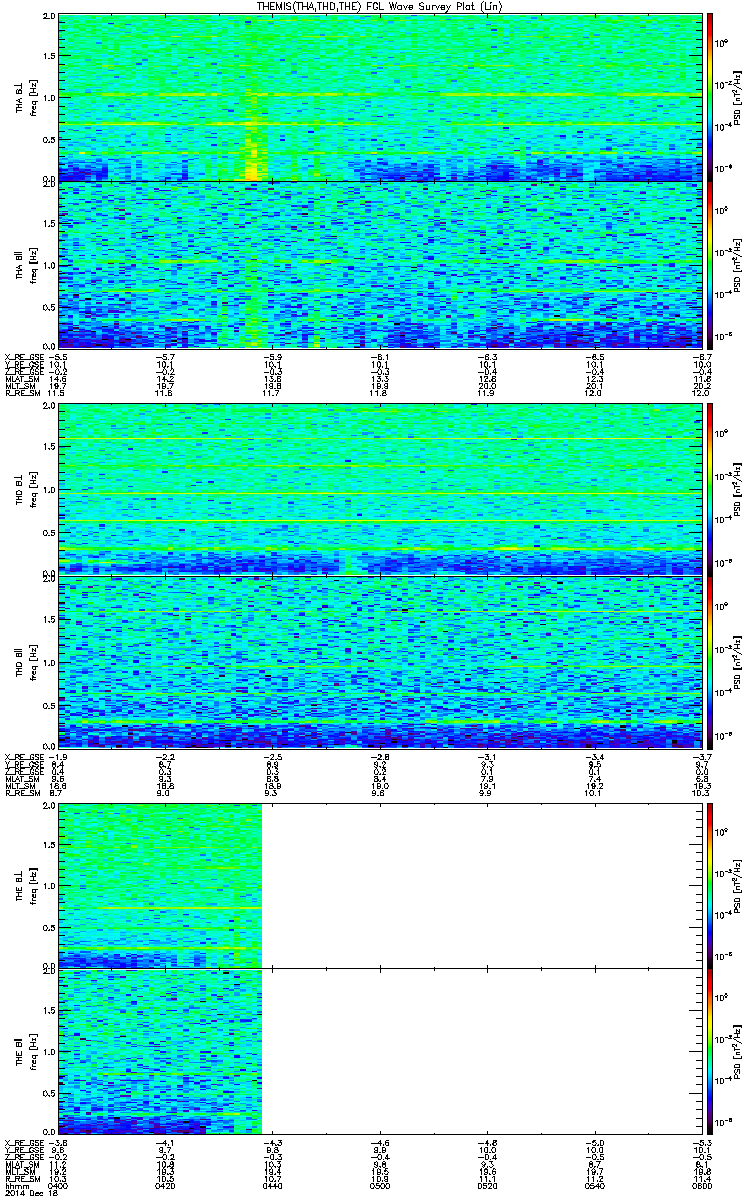
Task: Click the 2.0 frequency tick of THE B⊥ panel
Action: (x=49, y=804)
